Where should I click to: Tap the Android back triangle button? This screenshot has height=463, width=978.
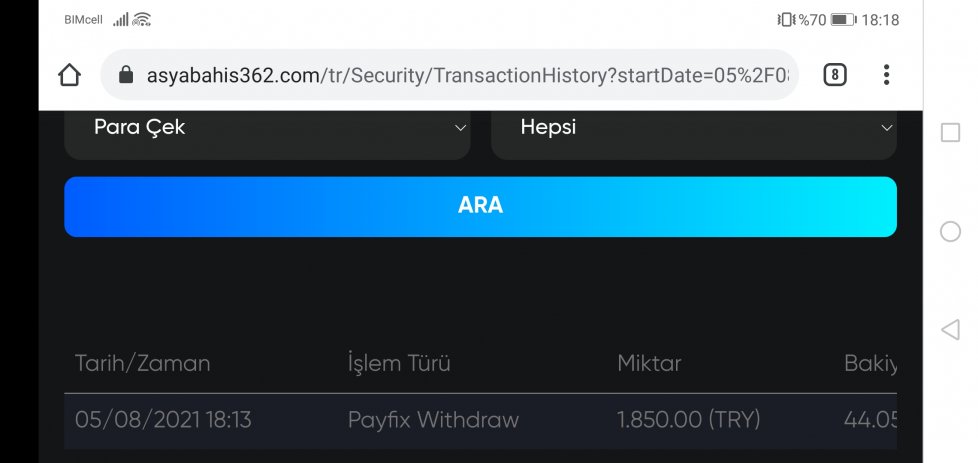(949, 329)
